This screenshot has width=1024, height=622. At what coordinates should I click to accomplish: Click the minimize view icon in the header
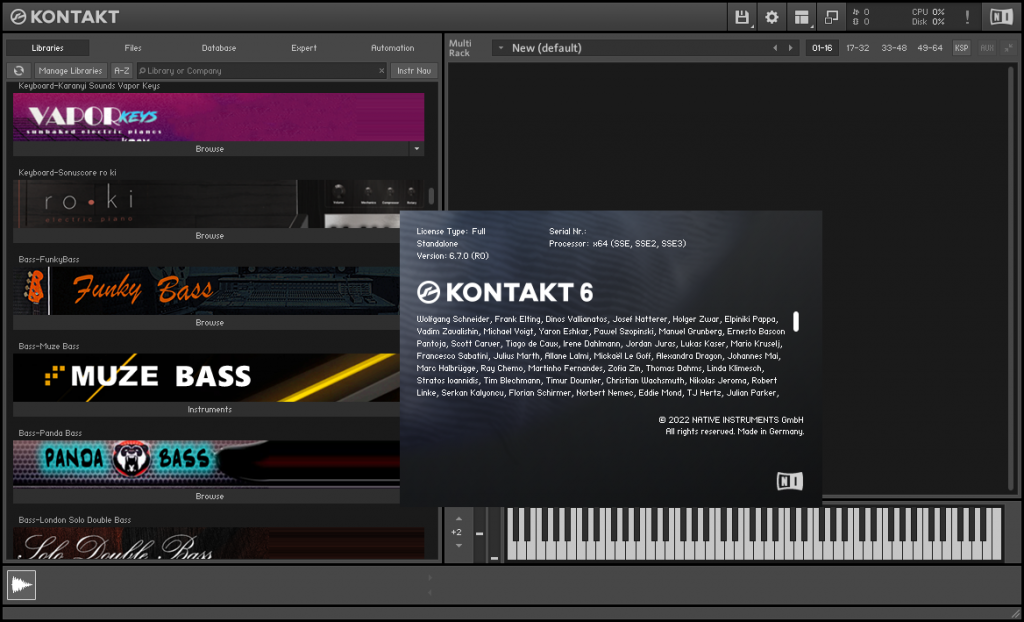pos(831,17)
